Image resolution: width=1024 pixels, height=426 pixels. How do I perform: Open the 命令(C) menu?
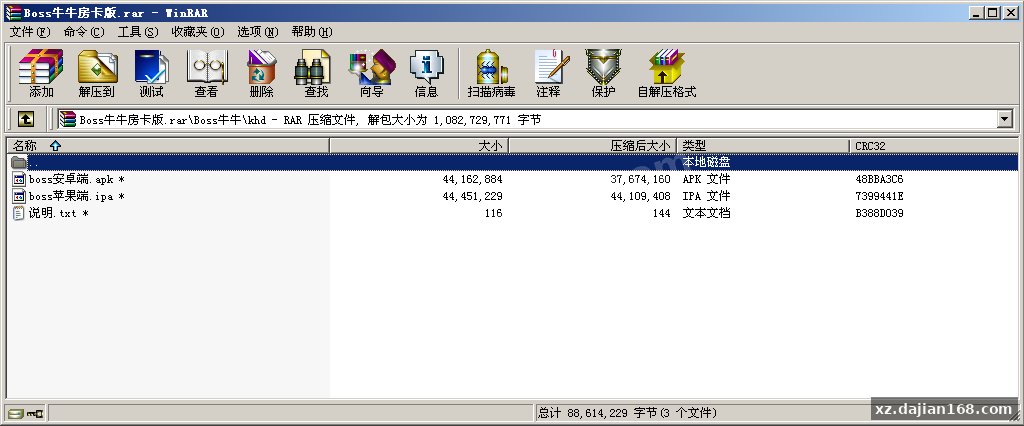pos(84,32)
